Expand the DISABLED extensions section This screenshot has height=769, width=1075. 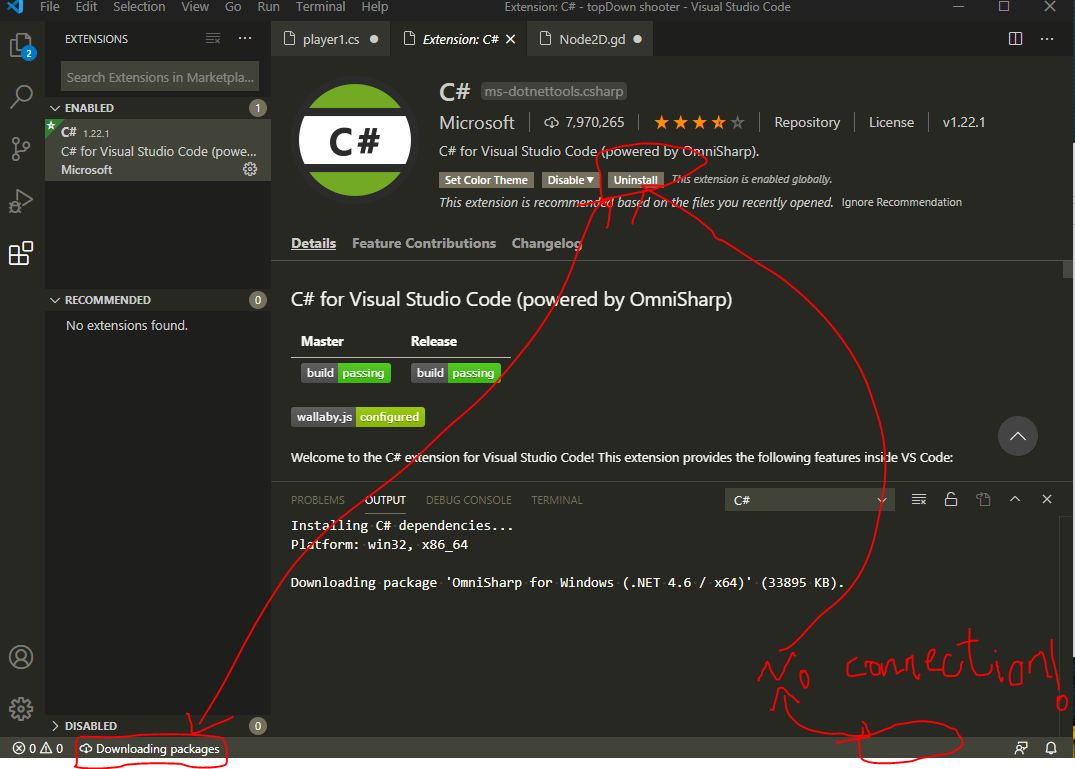[x=88, y=725]
